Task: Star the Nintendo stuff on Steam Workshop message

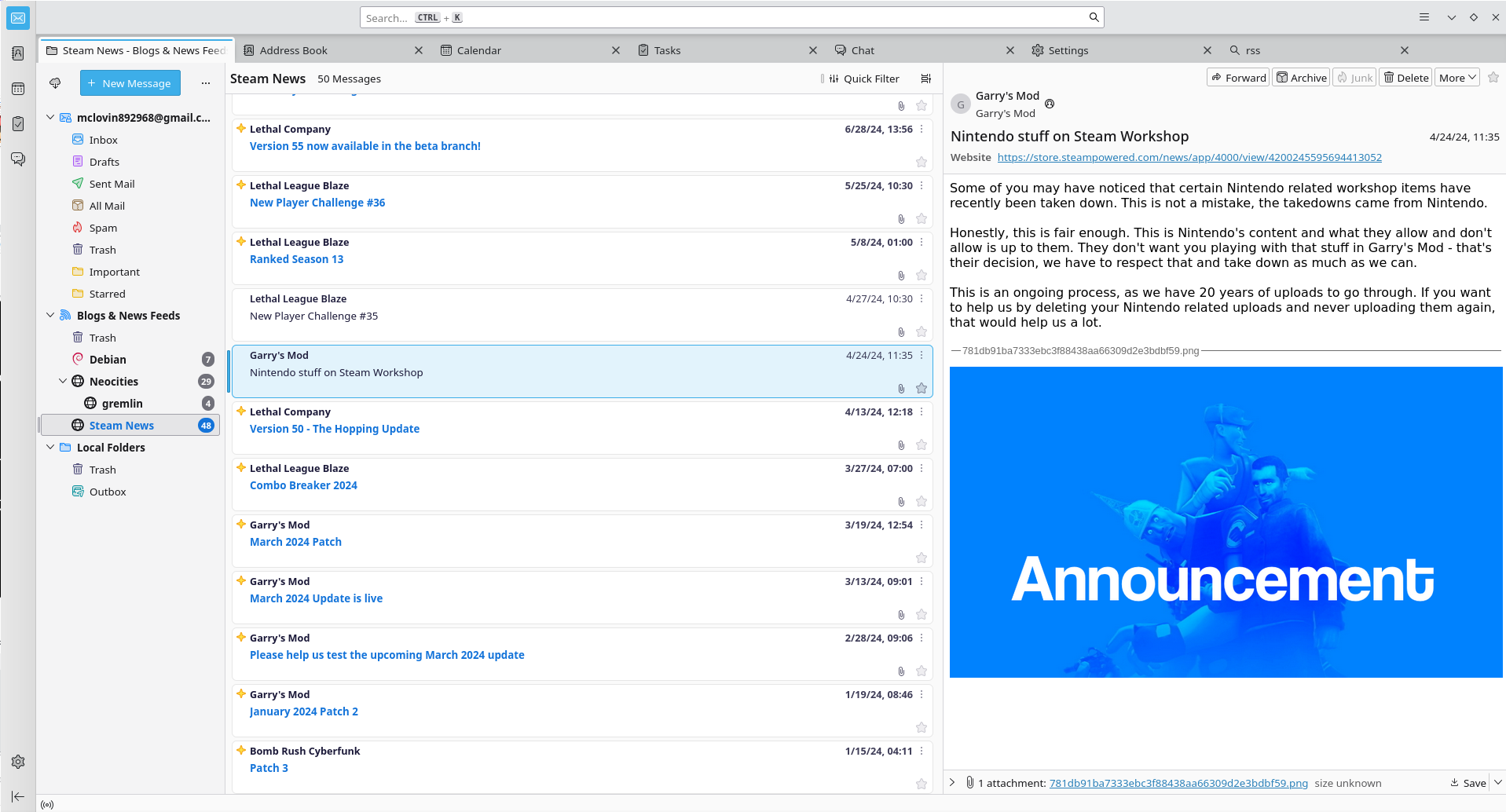Action: coord(922,388)
